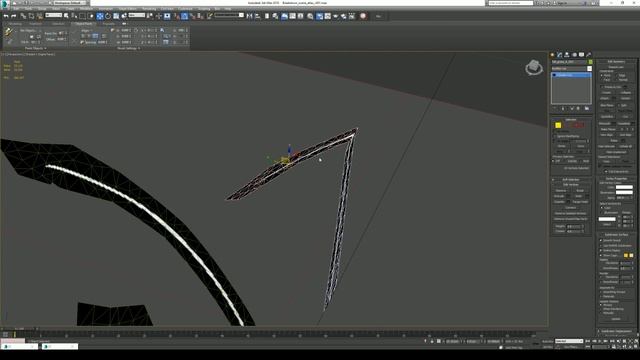The height and width of the screenshot is (360, 640).
Task: Open the Freeform ribbon tab
Action: tap(35, 24)
